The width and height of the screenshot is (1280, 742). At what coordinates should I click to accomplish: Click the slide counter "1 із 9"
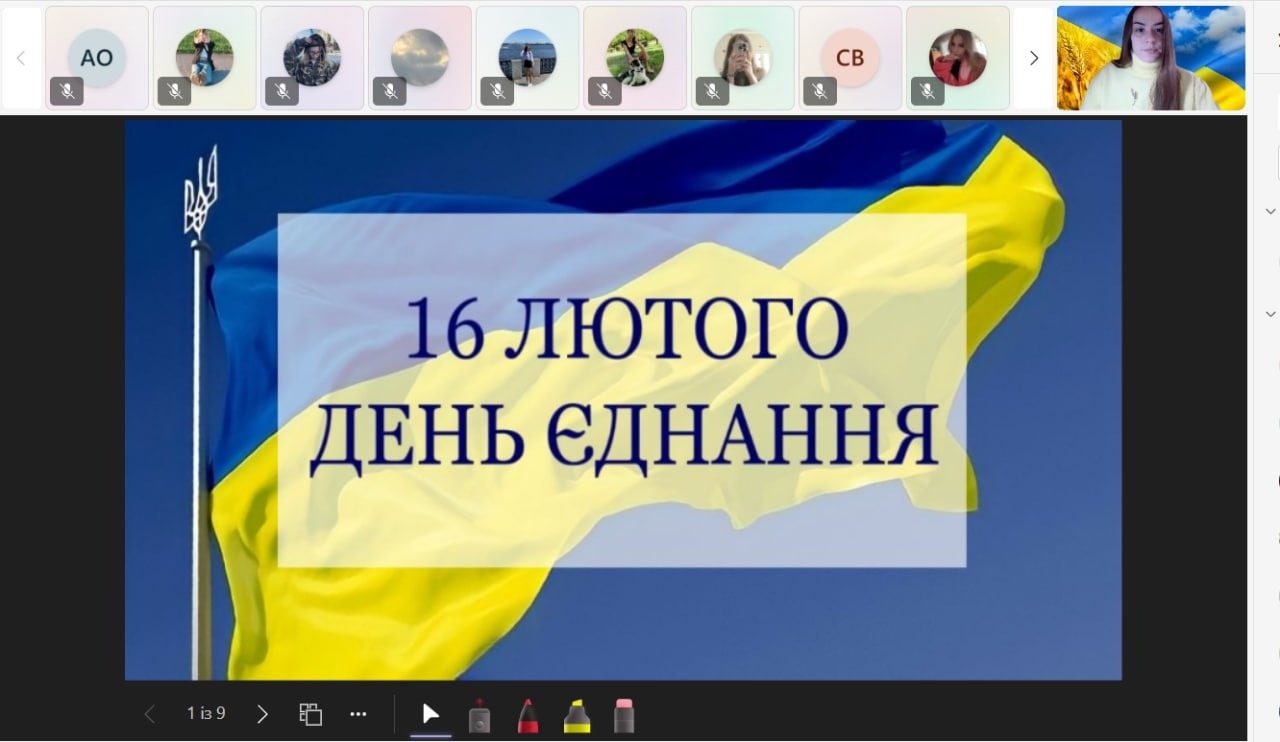point(206,714)
